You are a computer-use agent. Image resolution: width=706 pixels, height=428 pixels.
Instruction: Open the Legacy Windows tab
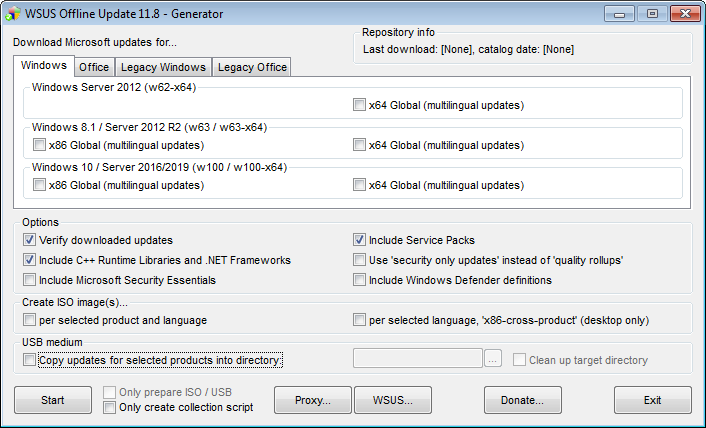(163, 67)
